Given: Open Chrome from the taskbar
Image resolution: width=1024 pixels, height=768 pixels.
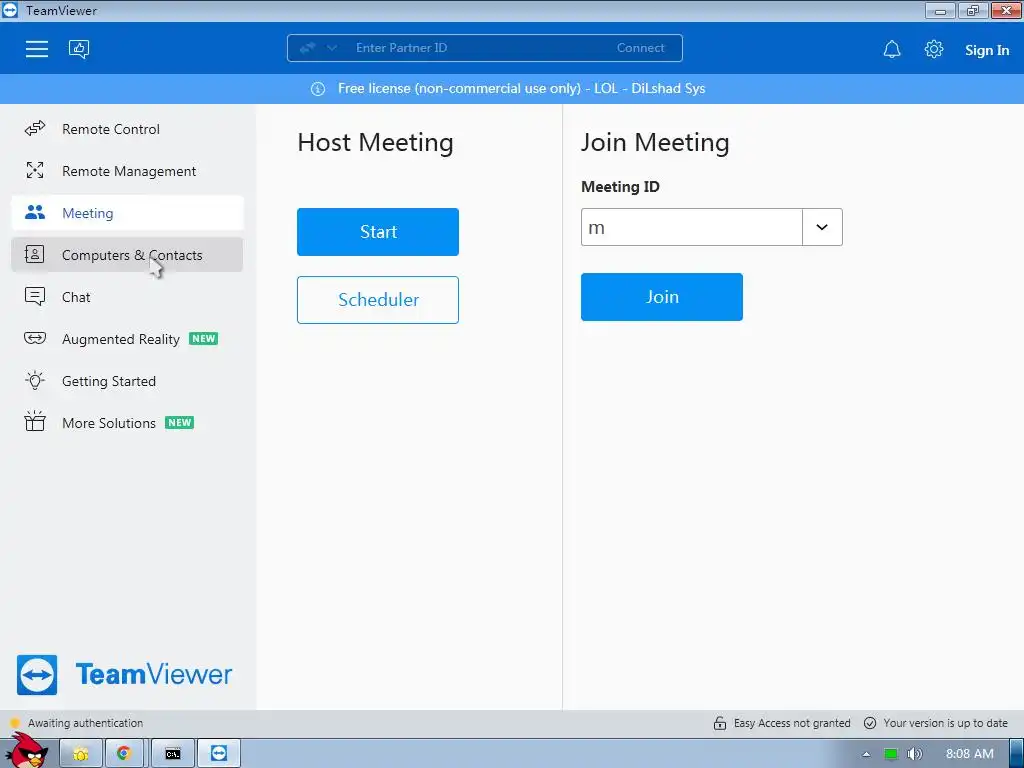Looking at the screenshot, I should coord(124,754).
